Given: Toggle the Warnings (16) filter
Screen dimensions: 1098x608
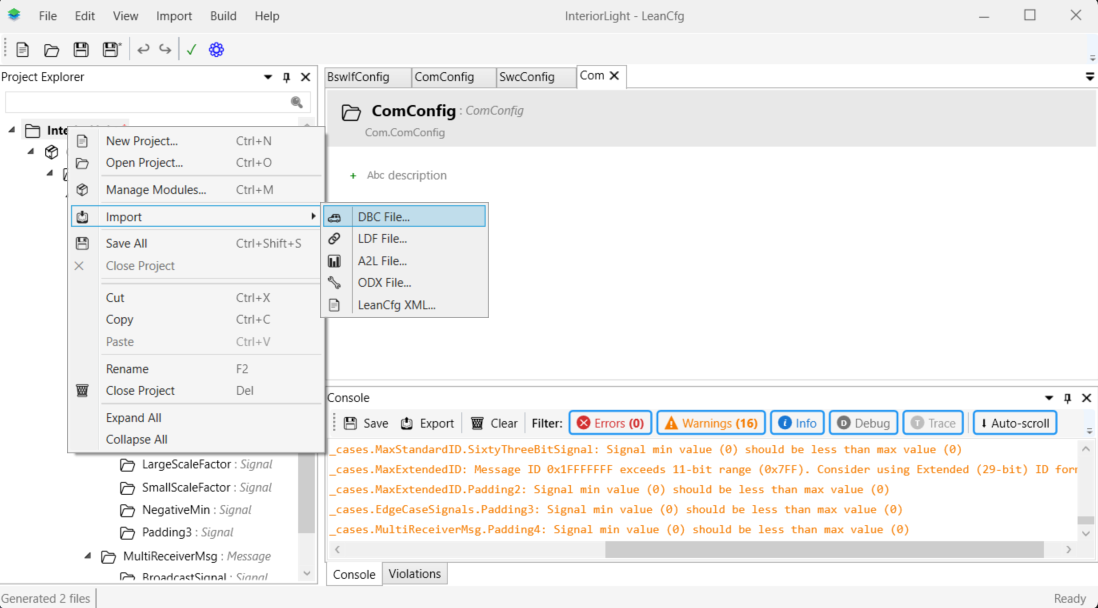Looking at the screenshot, I should point(710,423).
